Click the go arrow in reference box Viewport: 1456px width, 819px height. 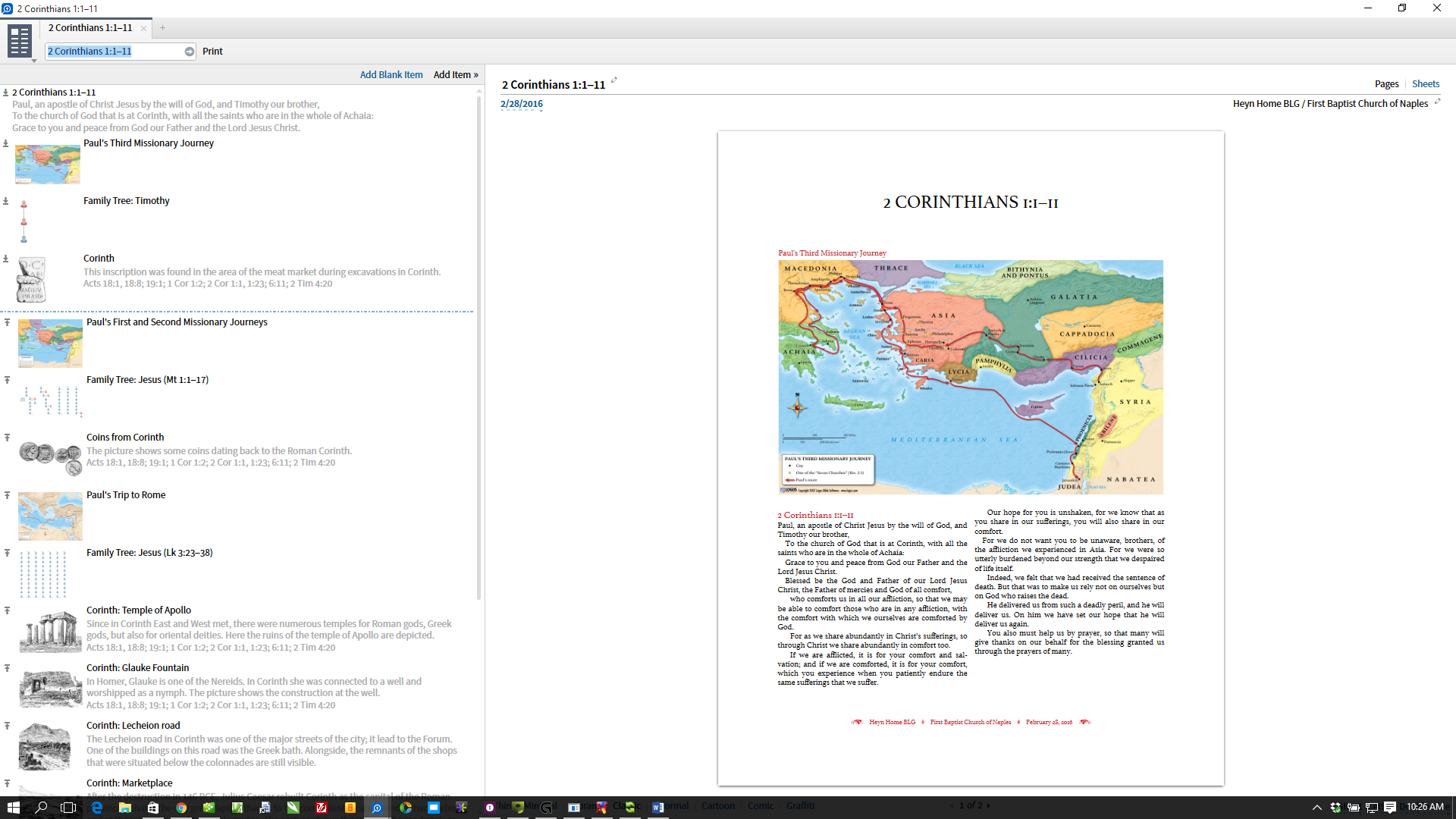(x=189, y=52)
